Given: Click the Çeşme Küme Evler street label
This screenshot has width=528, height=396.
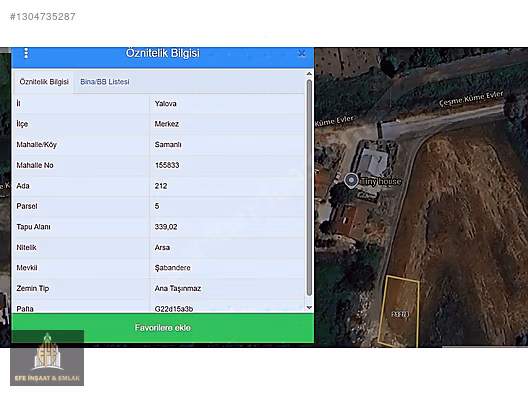Looking at the screenshot, I should coord(471,99).
